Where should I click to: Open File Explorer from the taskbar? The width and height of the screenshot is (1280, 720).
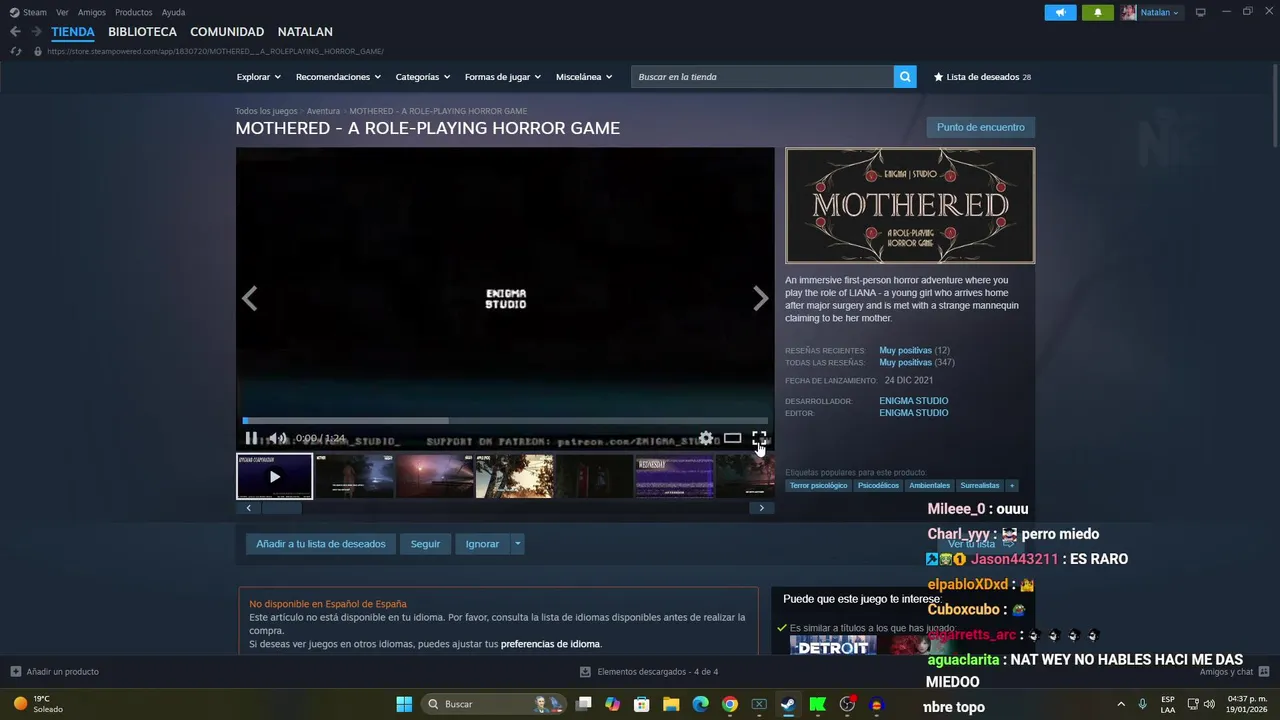click(x=671, y=704)
